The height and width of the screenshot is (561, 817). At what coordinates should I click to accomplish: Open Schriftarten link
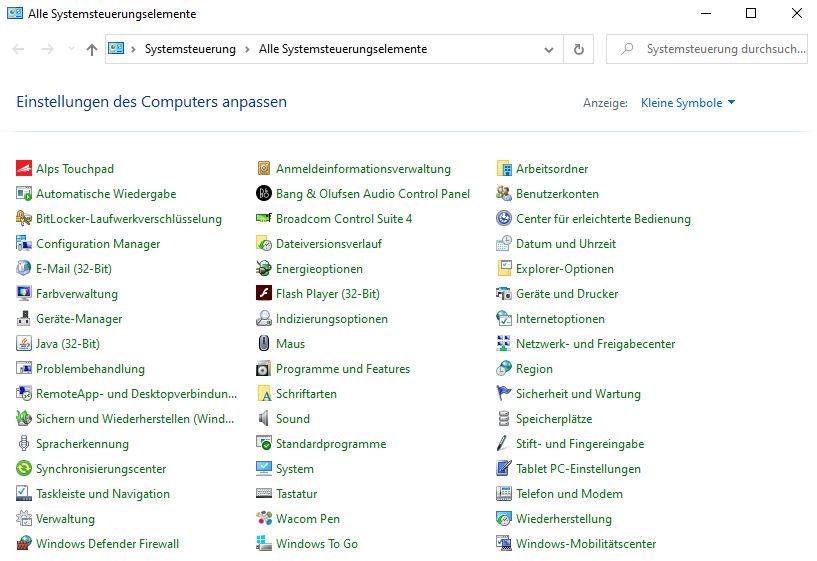pyautogui.click(x=306, y=394)
